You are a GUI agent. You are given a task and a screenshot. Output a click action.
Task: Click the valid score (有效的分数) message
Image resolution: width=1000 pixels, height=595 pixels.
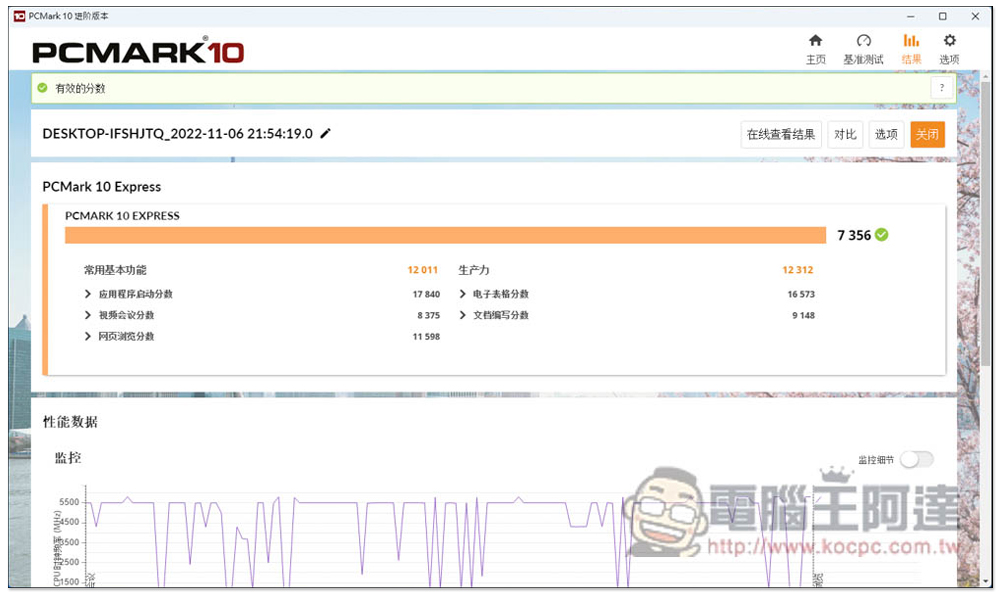80,88
